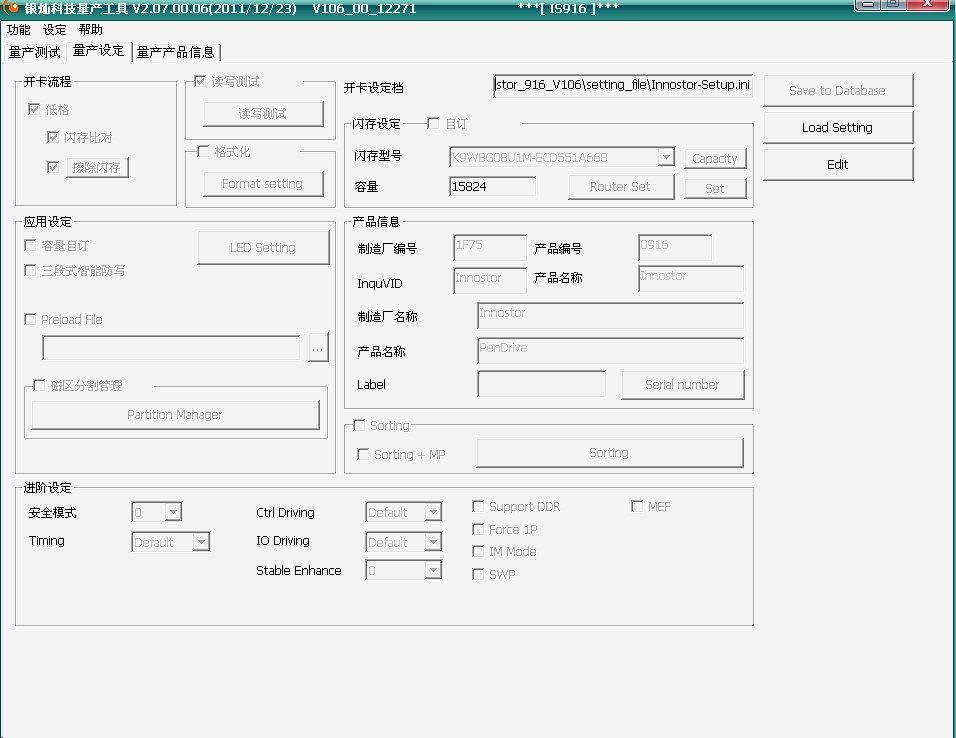Viewport: 956px width, 738px height.
Task: Click the 容量 capacity input field
Action: click(x=492, y=187)
